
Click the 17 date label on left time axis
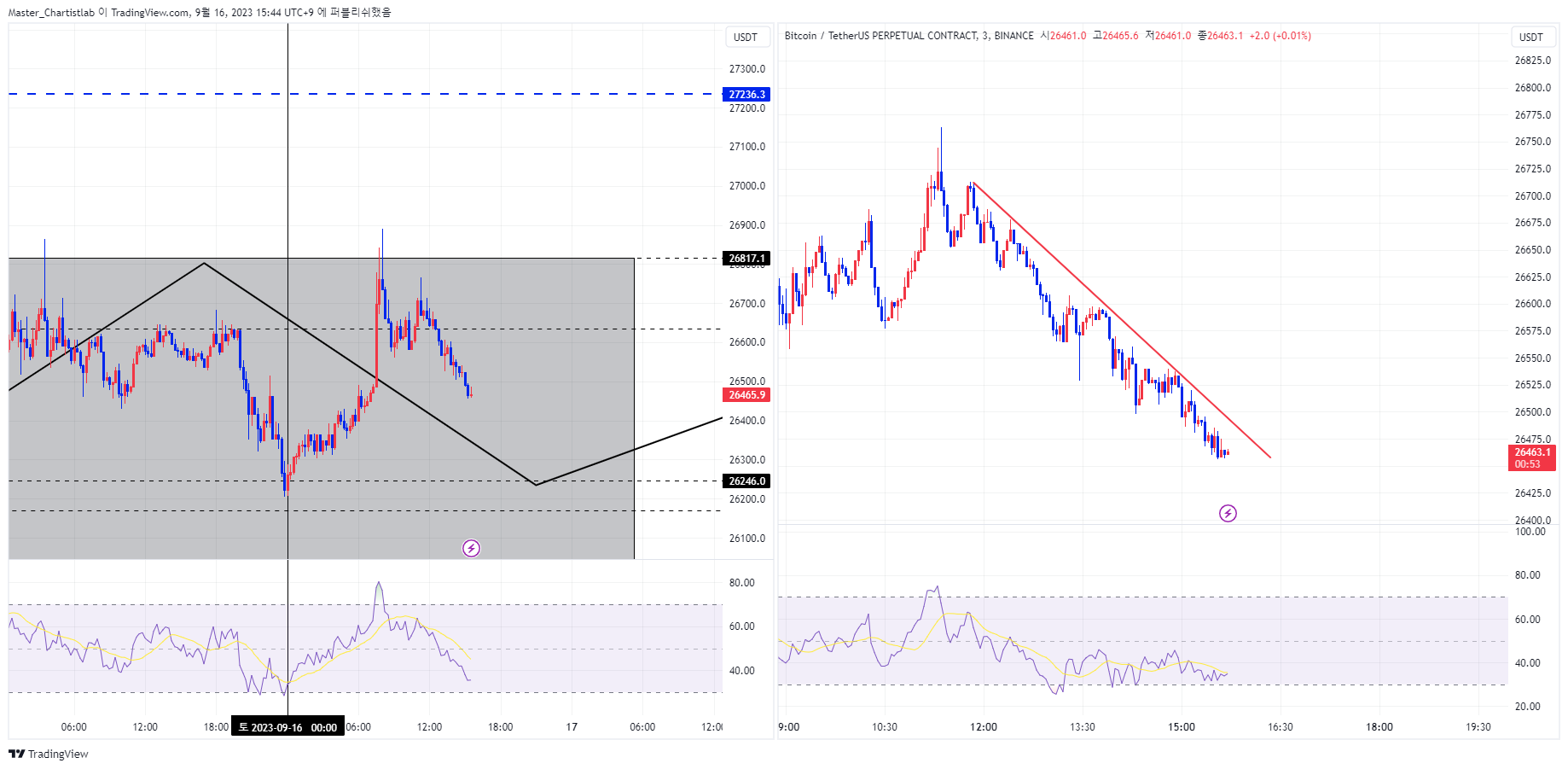click(572, 727)
